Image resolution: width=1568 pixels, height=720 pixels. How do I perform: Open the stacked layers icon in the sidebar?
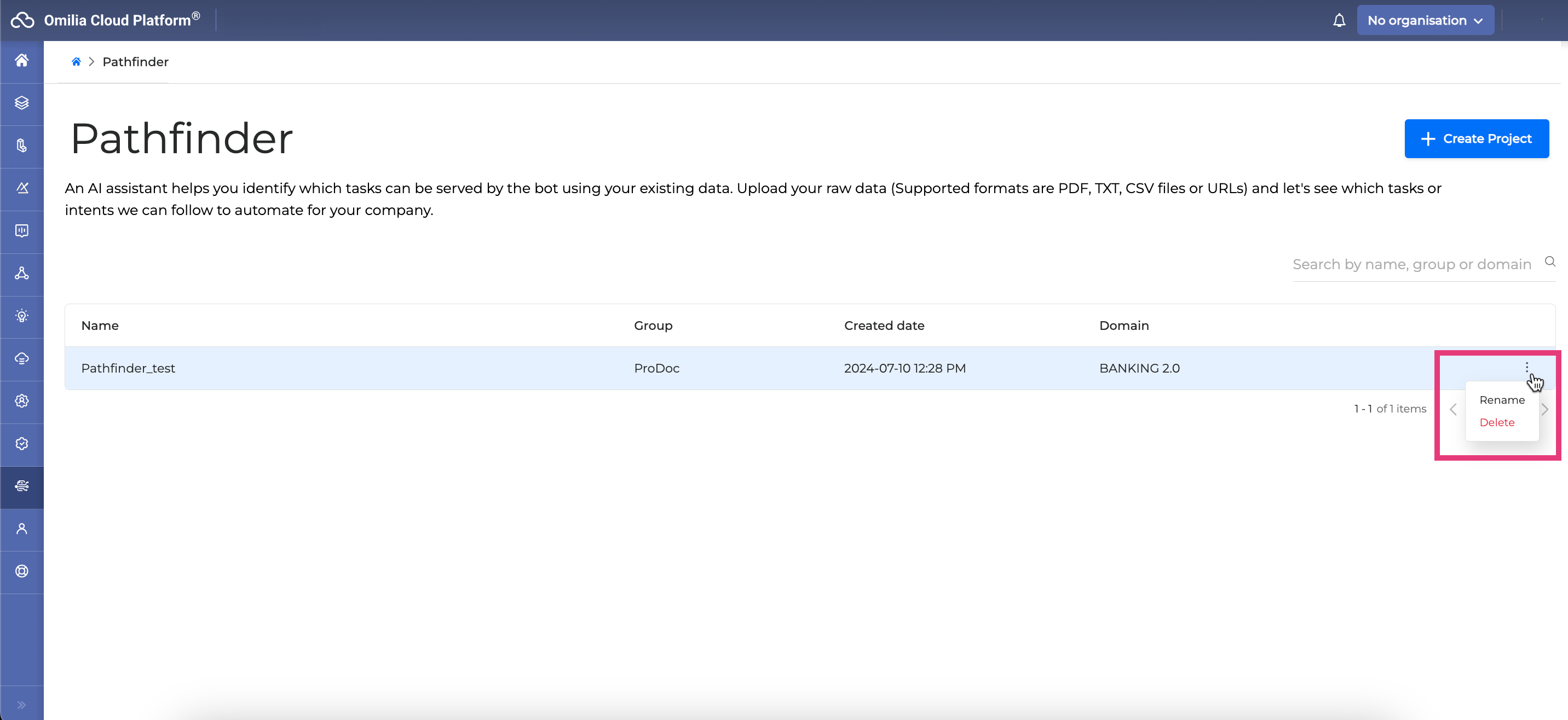[x=22, y=103]
